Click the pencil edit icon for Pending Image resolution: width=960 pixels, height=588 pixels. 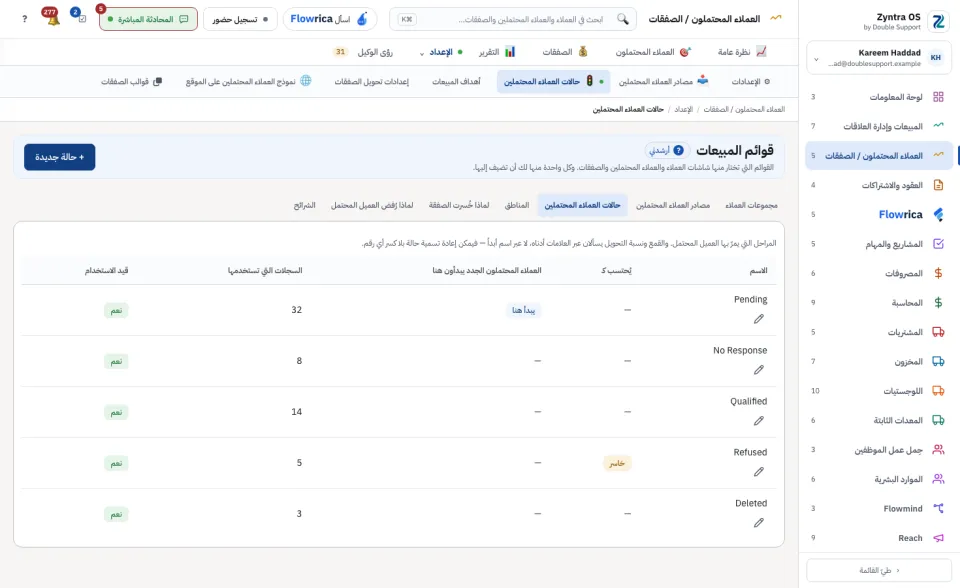tap(759, 318)
